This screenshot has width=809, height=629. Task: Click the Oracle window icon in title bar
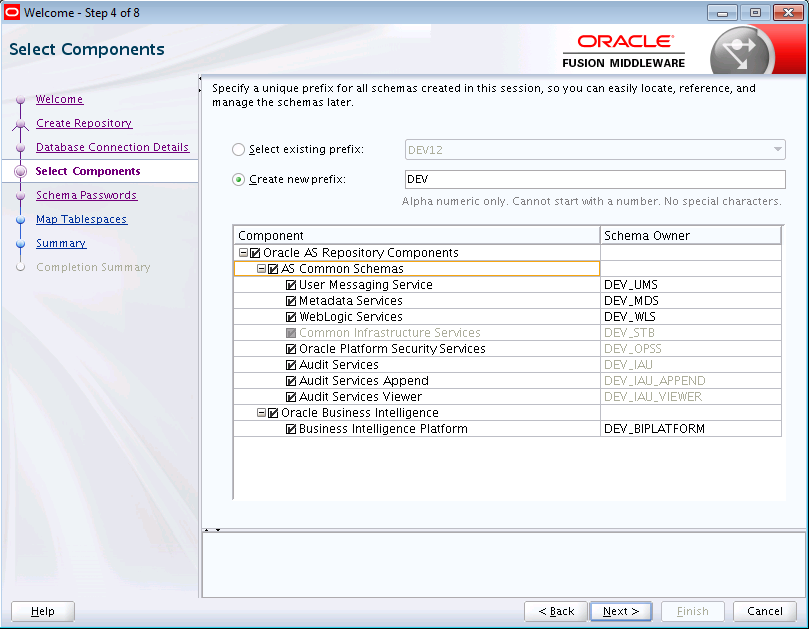point(11,12)
